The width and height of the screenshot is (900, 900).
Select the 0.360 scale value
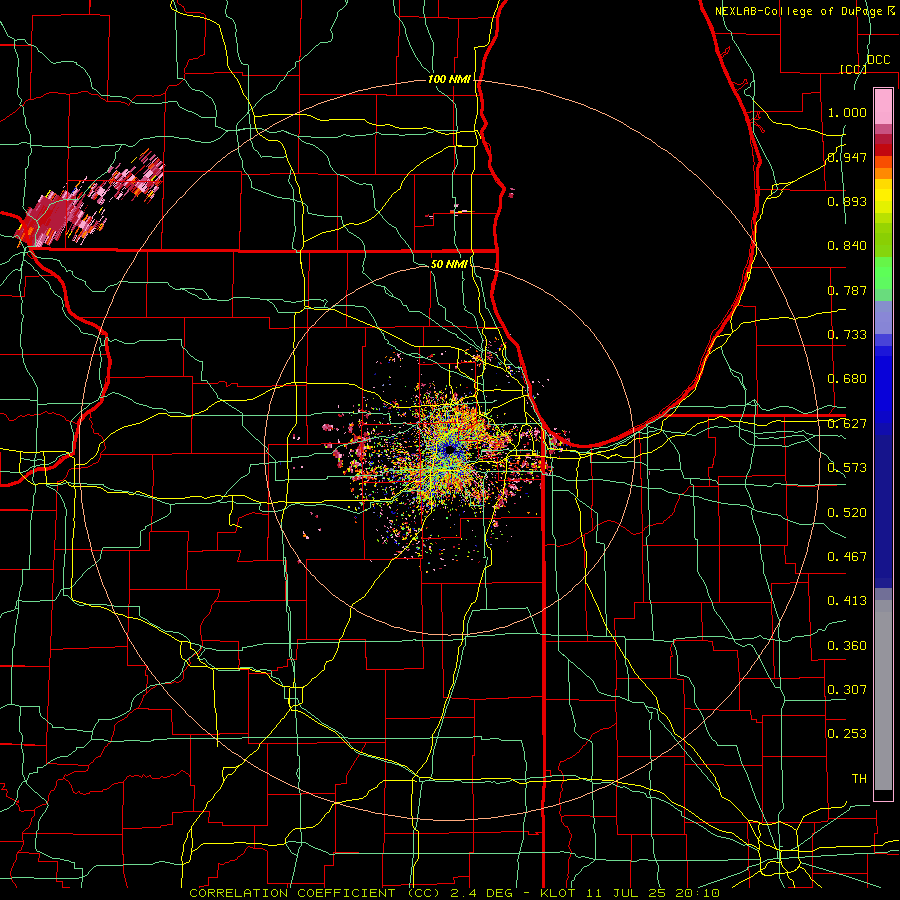[x=847, y=645]
